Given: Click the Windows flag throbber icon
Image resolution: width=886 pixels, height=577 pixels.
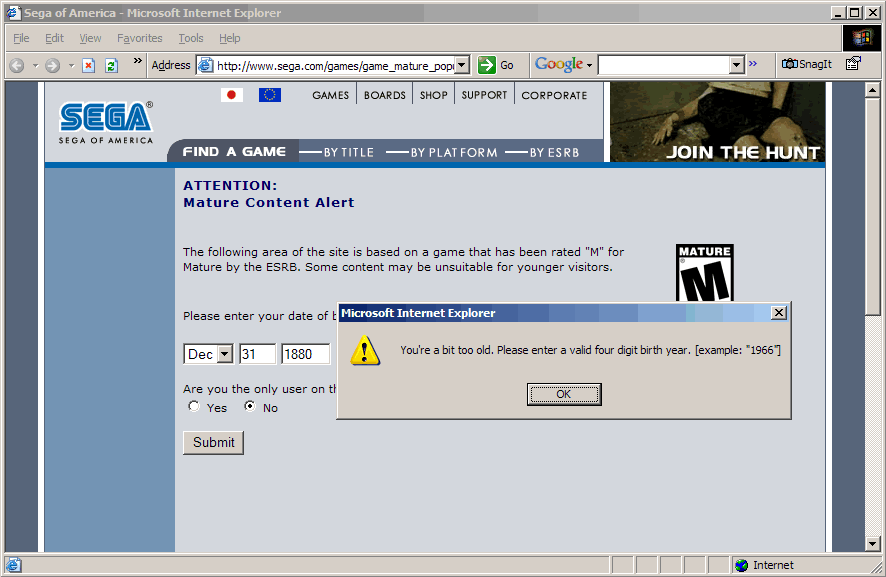Looking at the screenshot, I should (862, 38).
